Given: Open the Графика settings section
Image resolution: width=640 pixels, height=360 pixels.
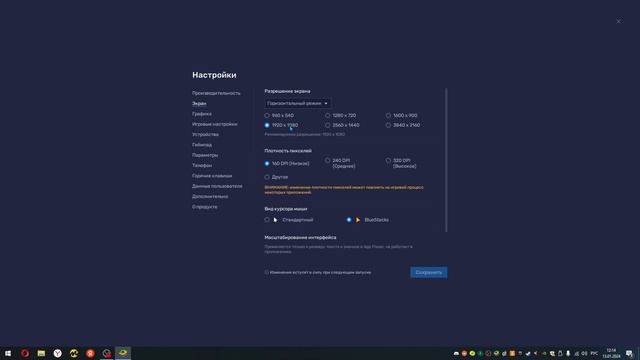Looking at the screenshot, I should tap(202, 114).
